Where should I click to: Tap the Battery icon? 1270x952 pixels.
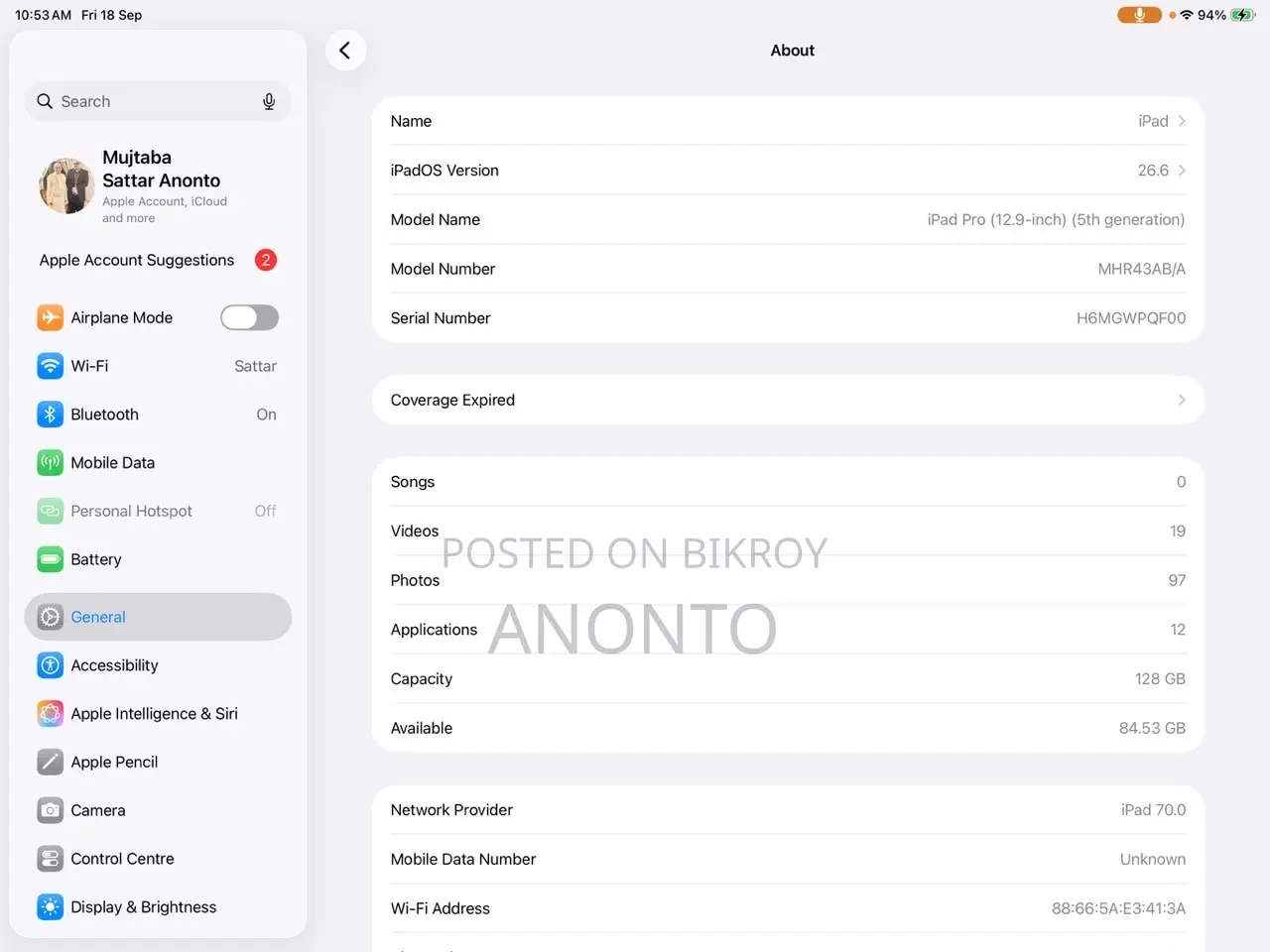50,559
